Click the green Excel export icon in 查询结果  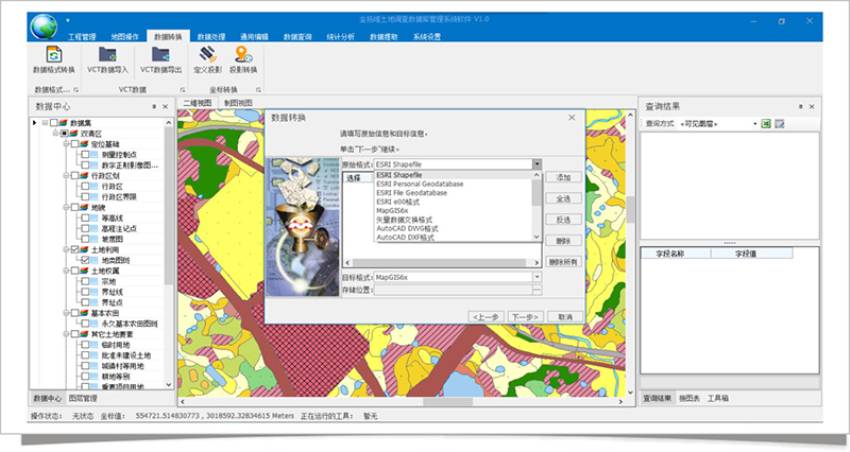click(x=765, y=124)
